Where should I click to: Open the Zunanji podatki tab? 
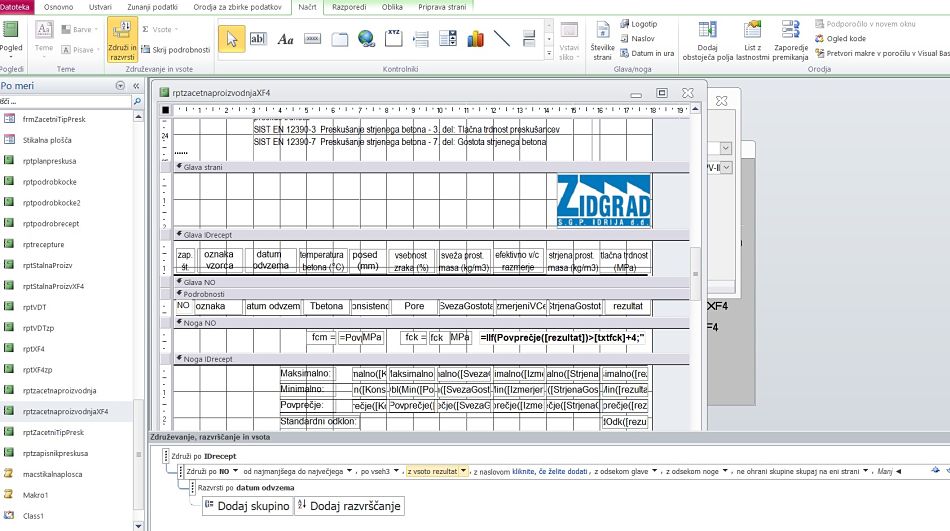click(152, 7)
